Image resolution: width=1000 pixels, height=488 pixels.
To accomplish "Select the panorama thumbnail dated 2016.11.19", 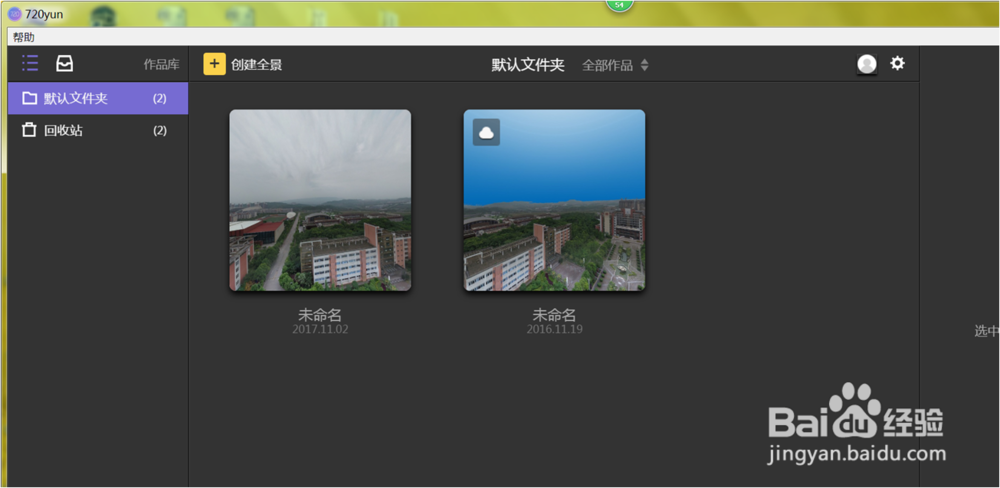I will [x=554, y=200].
